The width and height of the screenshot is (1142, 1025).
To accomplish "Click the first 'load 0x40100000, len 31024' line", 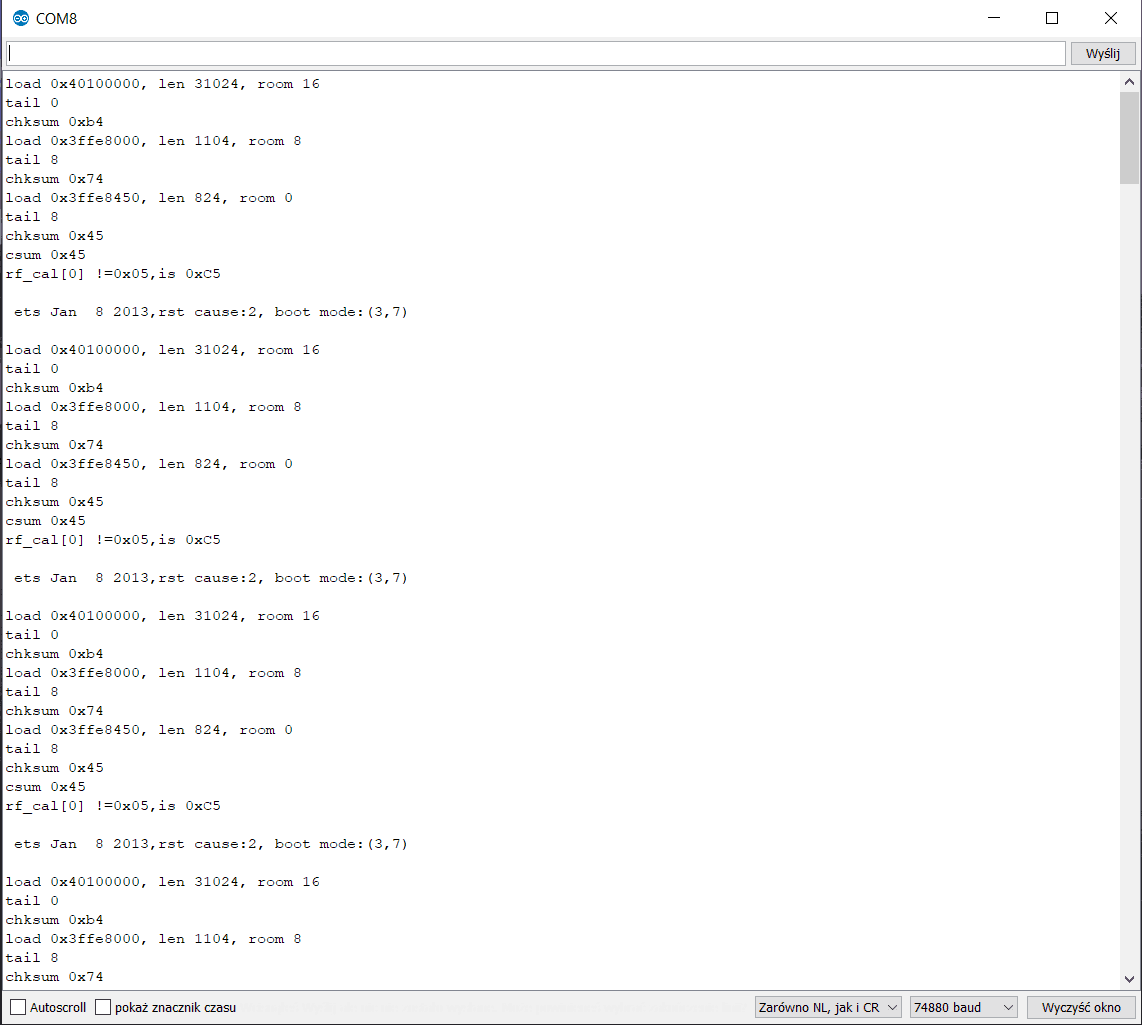I will coord(162,84).
